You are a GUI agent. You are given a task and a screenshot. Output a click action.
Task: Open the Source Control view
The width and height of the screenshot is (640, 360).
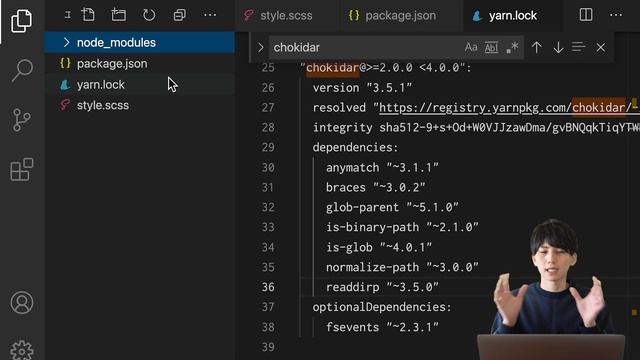click(x=21, y=120)
